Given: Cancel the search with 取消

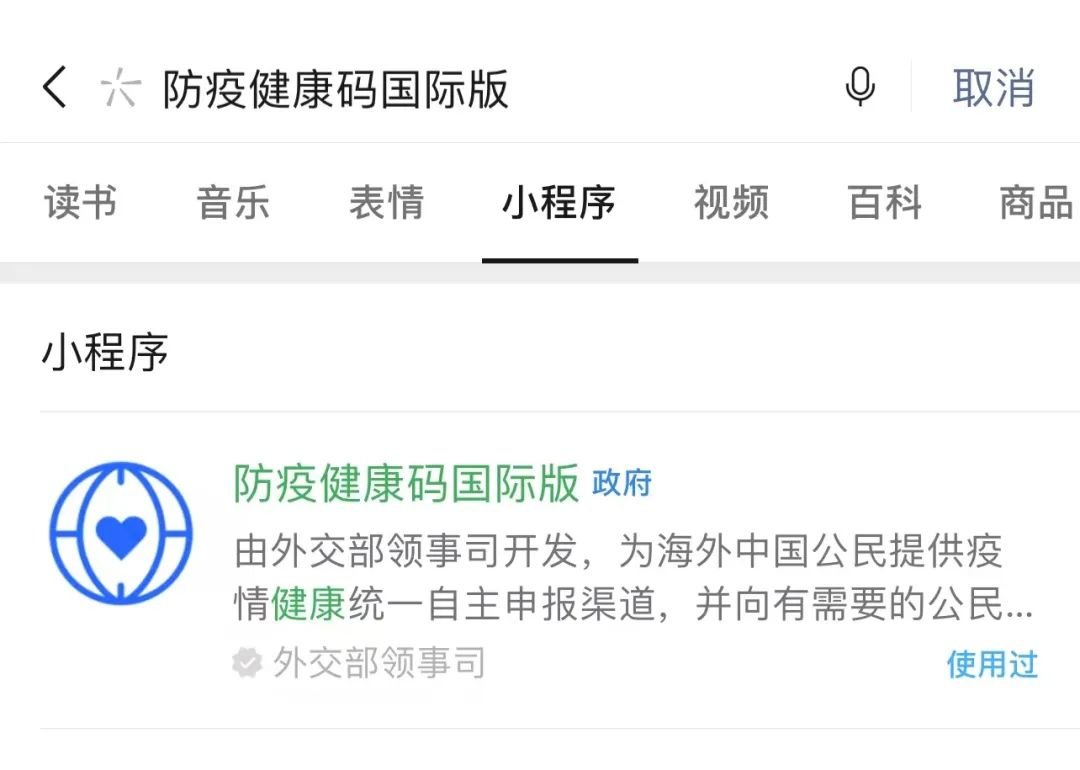Looking at the screenshot, I should (x=993, y=88).
